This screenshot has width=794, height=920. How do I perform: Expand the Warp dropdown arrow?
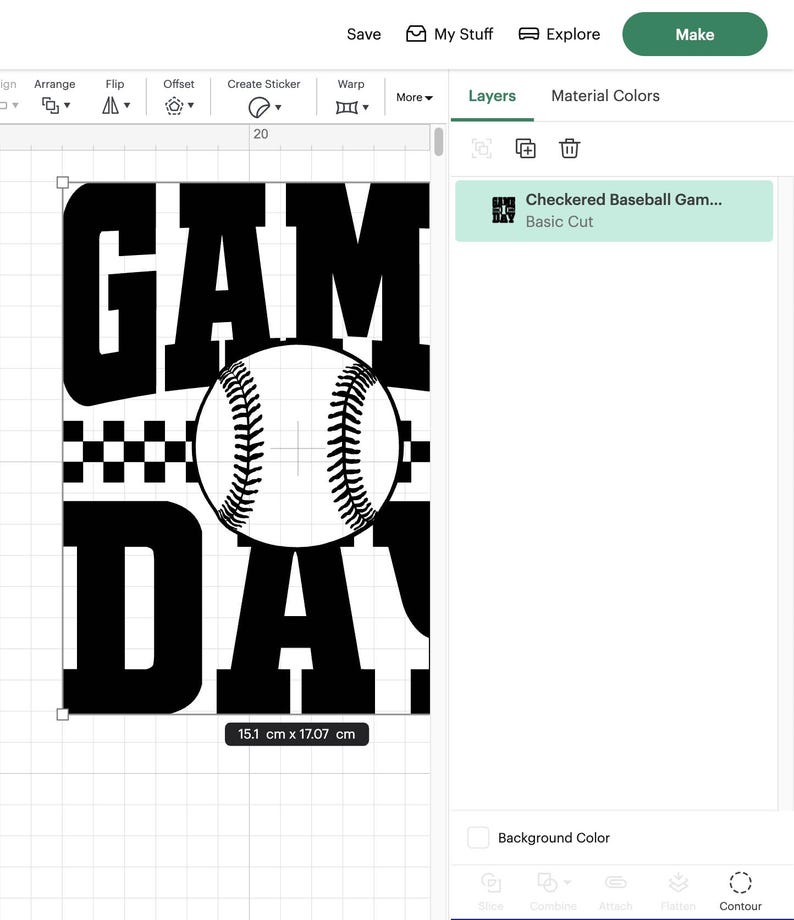click(x=366, y=107)
